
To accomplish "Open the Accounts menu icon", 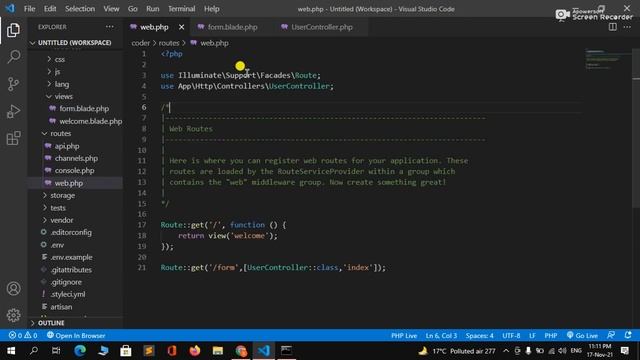I will 13,289.
